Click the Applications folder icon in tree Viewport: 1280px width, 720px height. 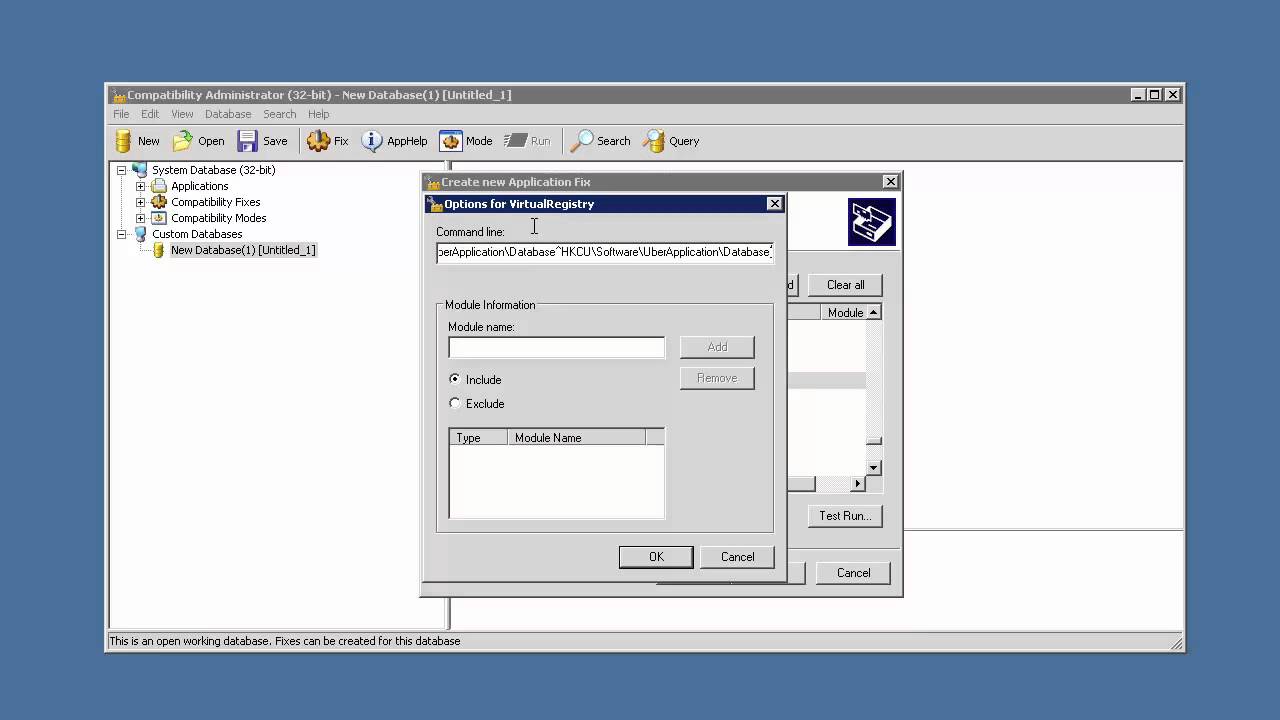[159, 186]
